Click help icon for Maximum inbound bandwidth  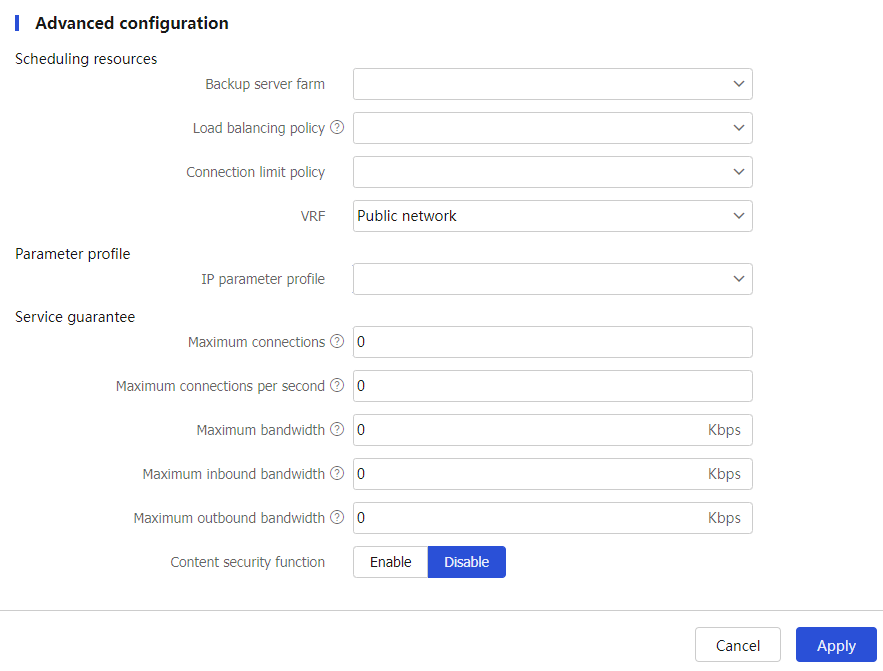click(x=337, y=474)
